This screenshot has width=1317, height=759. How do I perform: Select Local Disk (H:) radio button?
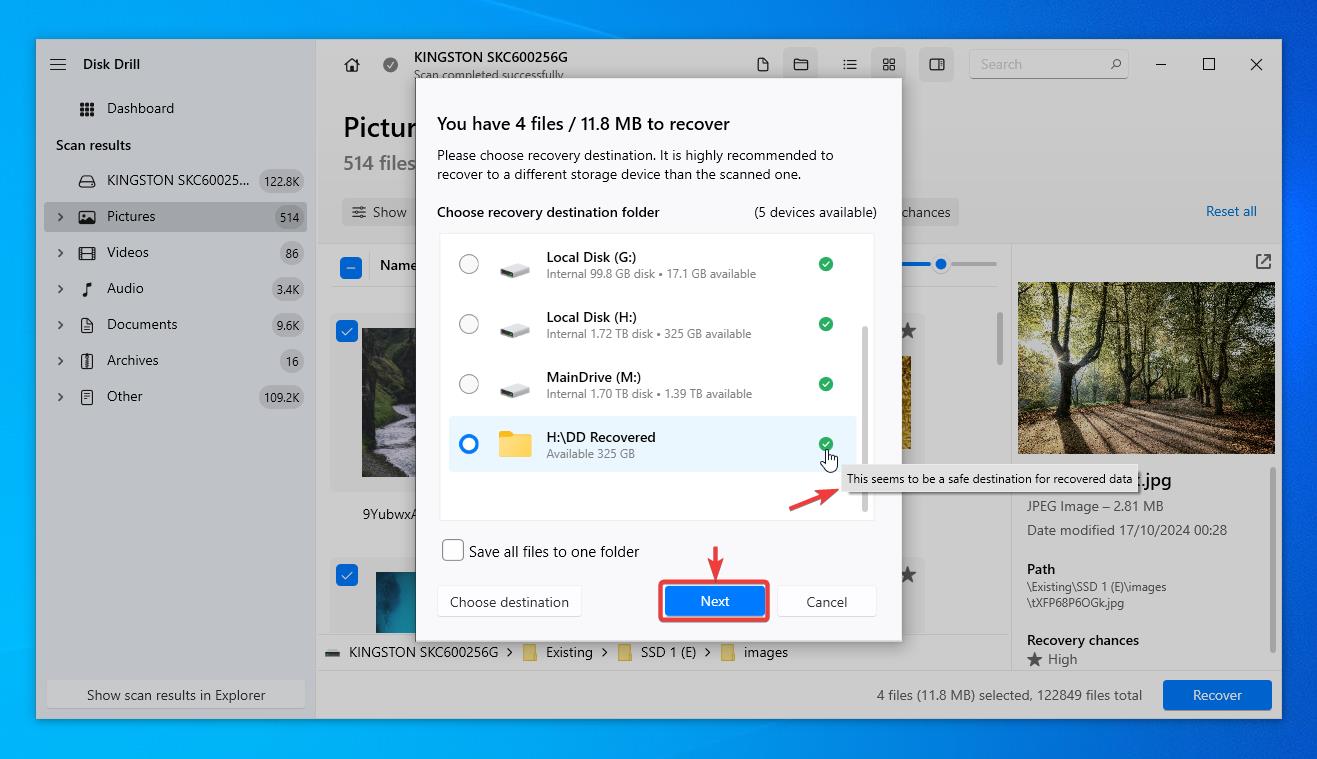tap(468, 324)
